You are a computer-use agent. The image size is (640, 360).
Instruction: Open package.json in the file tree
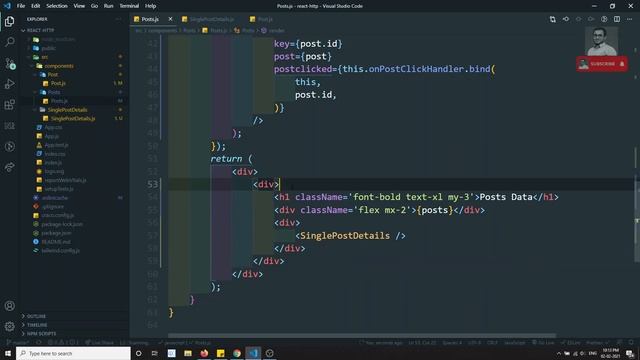56,233
